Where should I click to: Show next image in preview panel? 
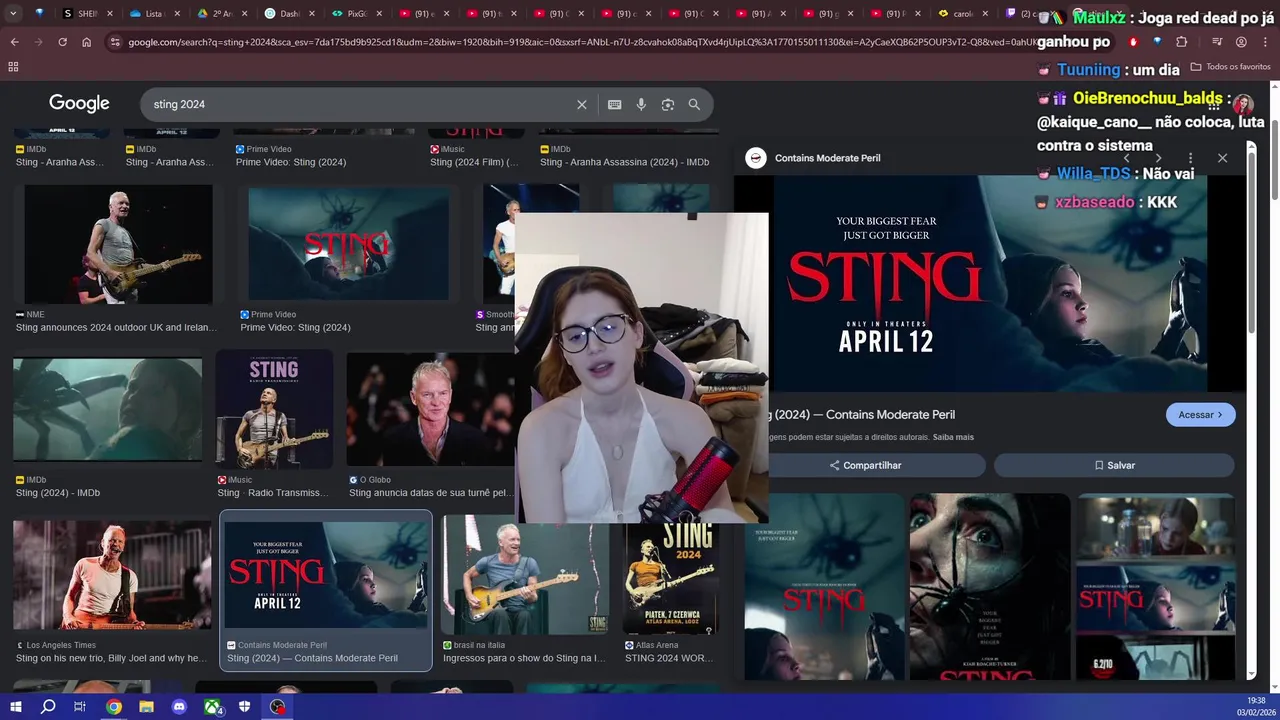pos(1158,158)
